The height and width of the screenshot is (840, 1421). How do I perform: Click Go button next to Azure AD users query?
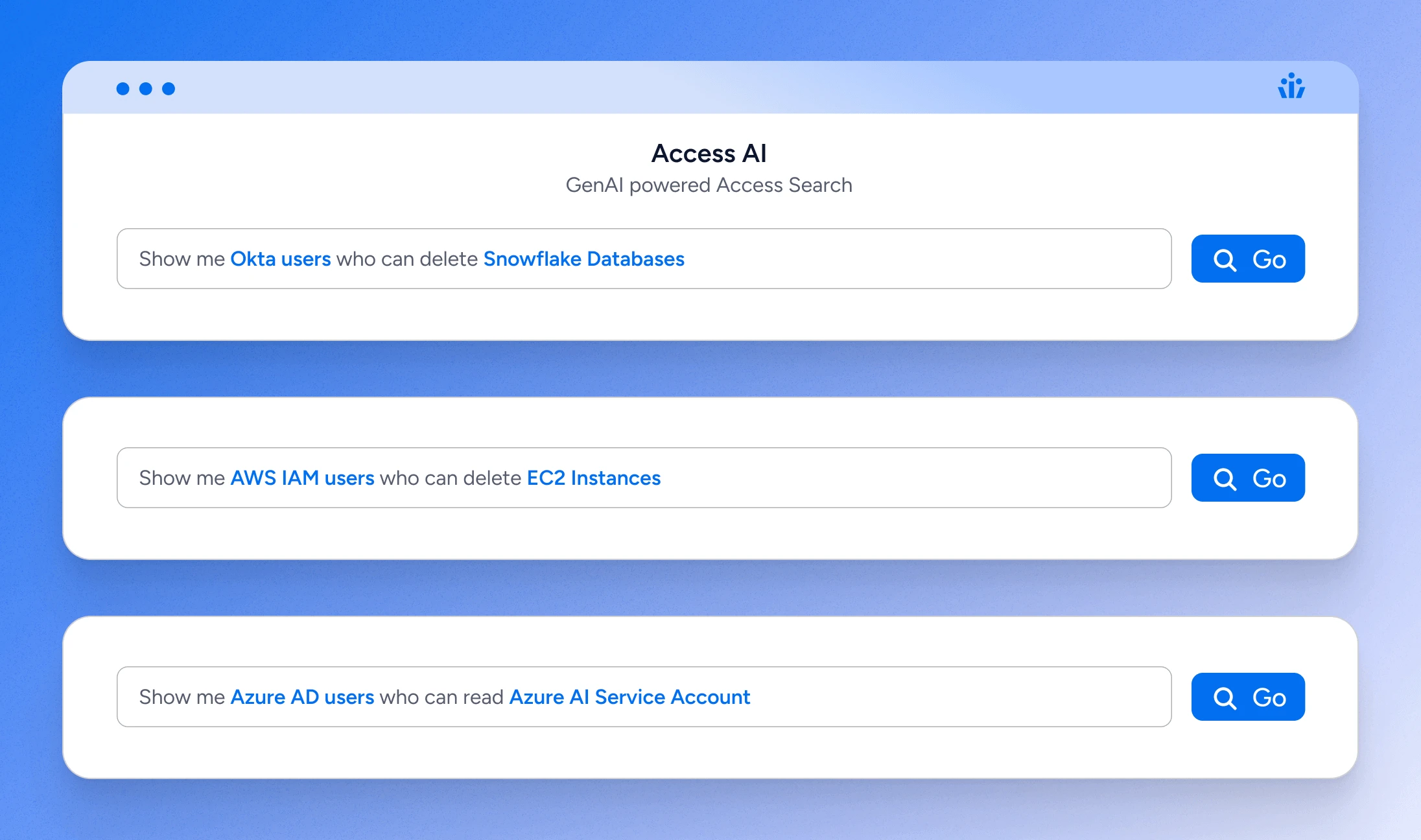pyautogui.click(x=1248, y=697)
